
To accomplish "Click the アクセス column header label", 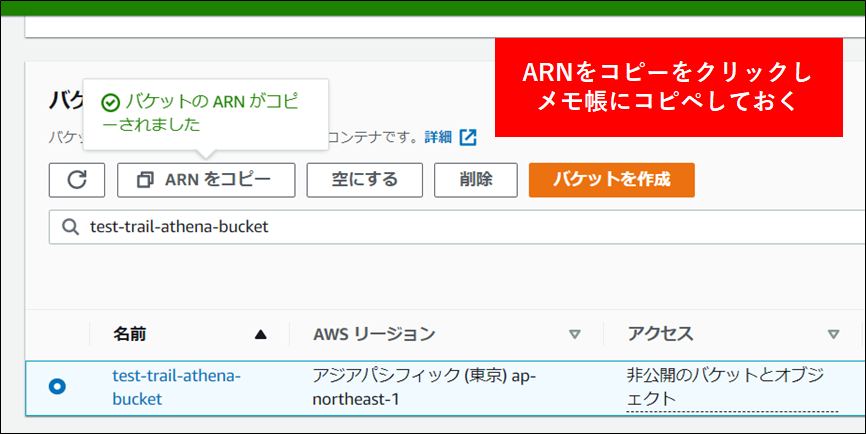I will point(660,334).
